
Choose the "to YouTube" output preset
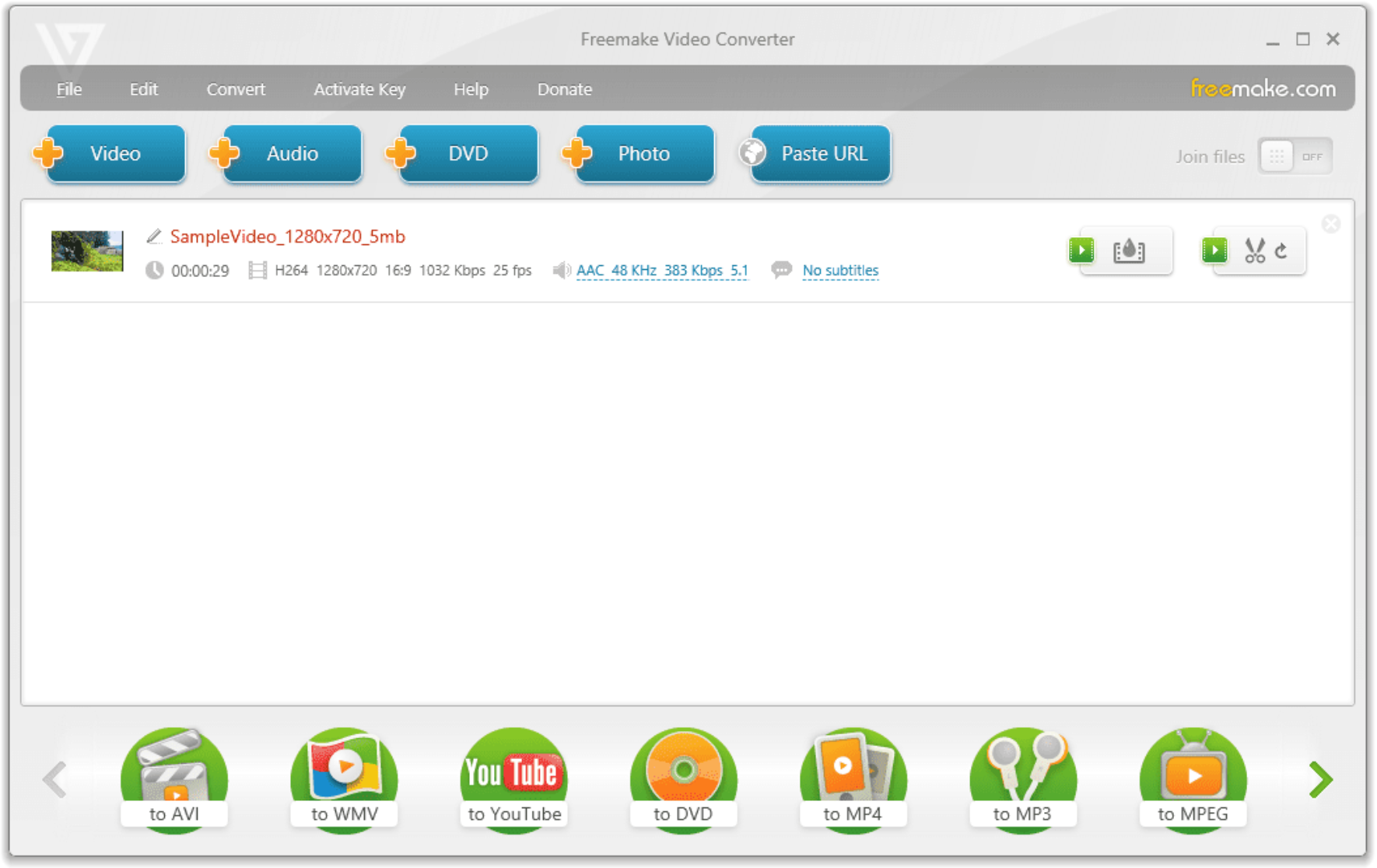513,780
